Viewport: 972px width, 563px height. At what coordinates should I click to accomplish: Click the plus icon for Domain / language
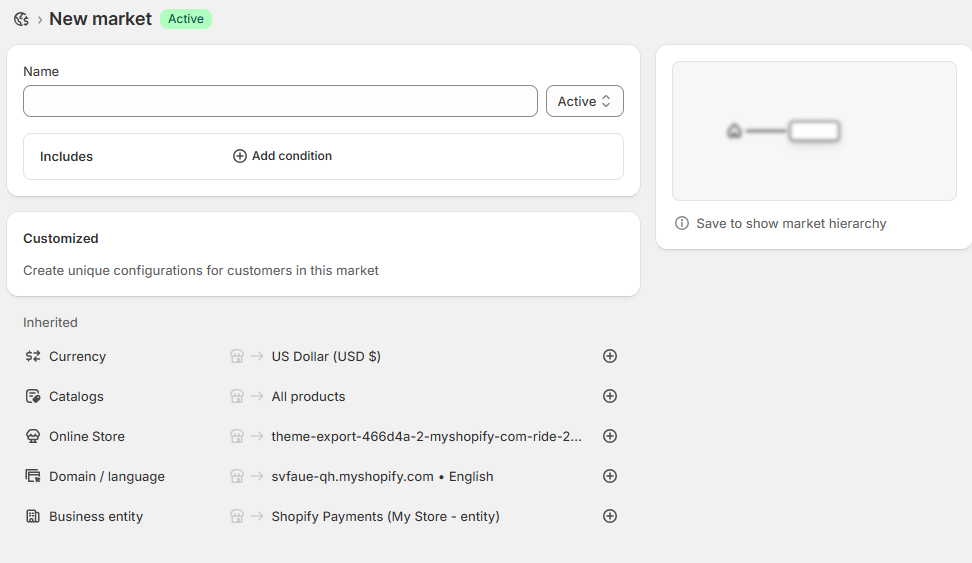(x=610, y=476)
